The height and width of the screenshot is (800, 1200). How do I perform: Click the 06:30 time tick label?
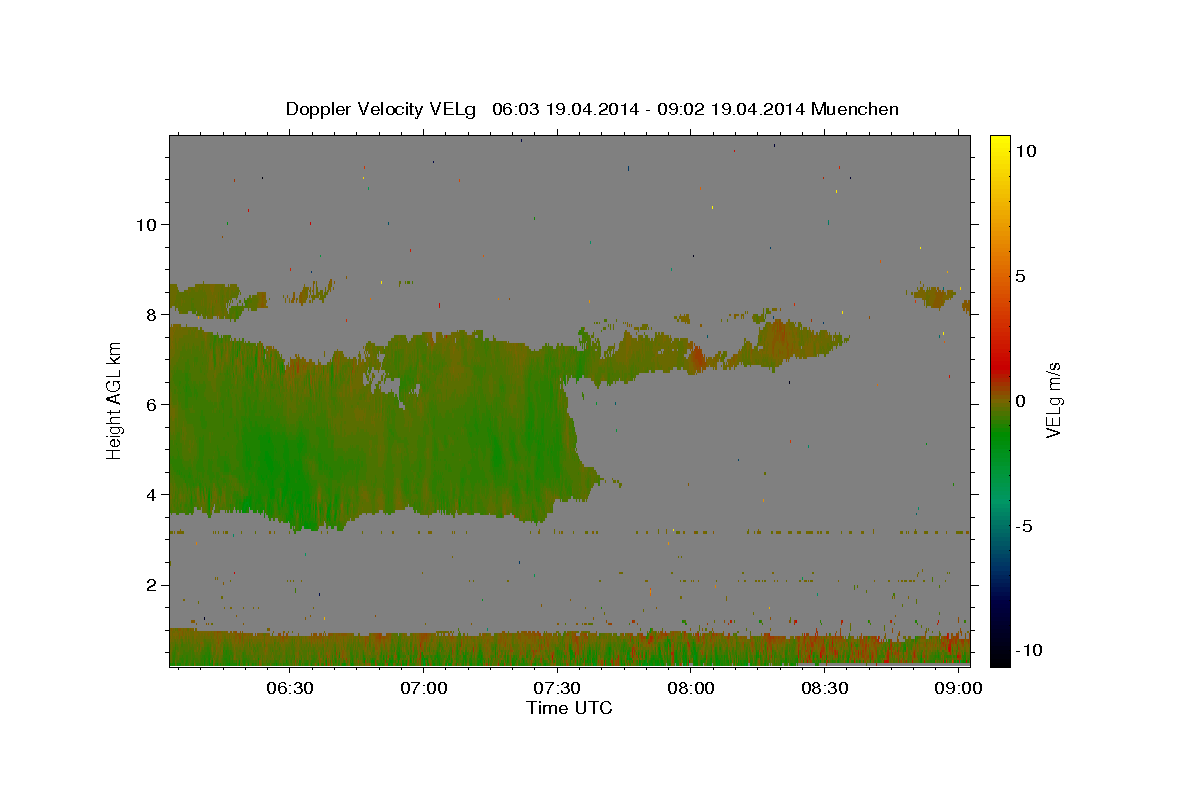[290, 688]
